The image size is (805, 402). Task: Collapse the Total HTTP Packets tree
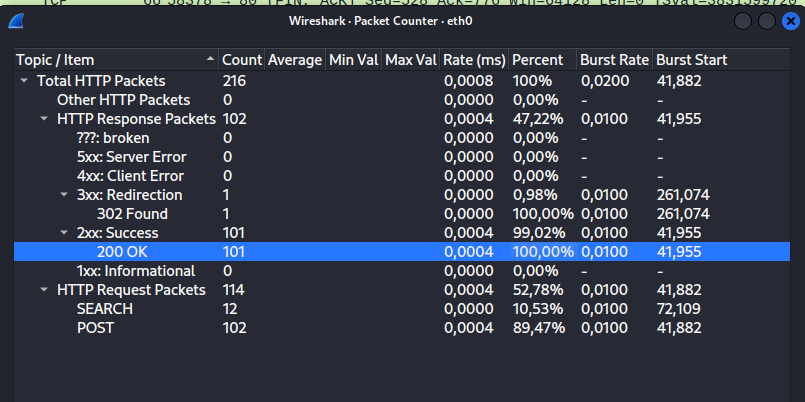pos(24,81)
